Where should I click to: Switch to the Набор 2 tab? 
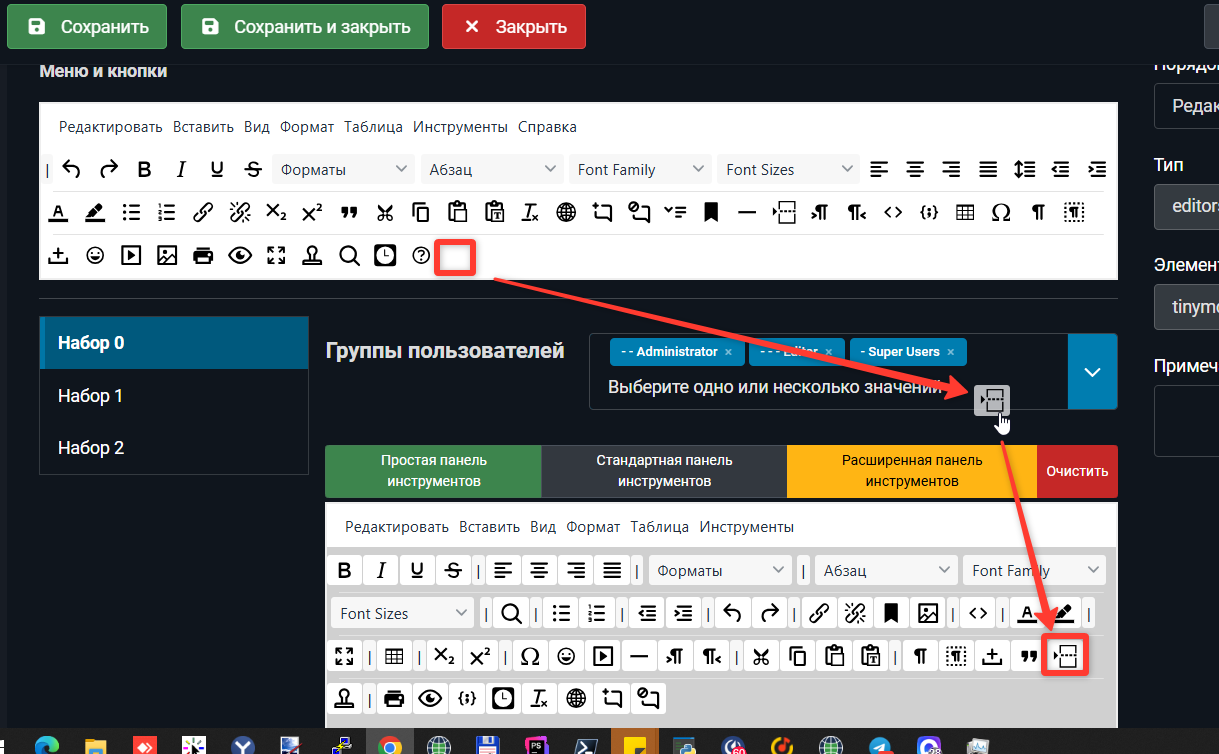(x=174, y=447)
